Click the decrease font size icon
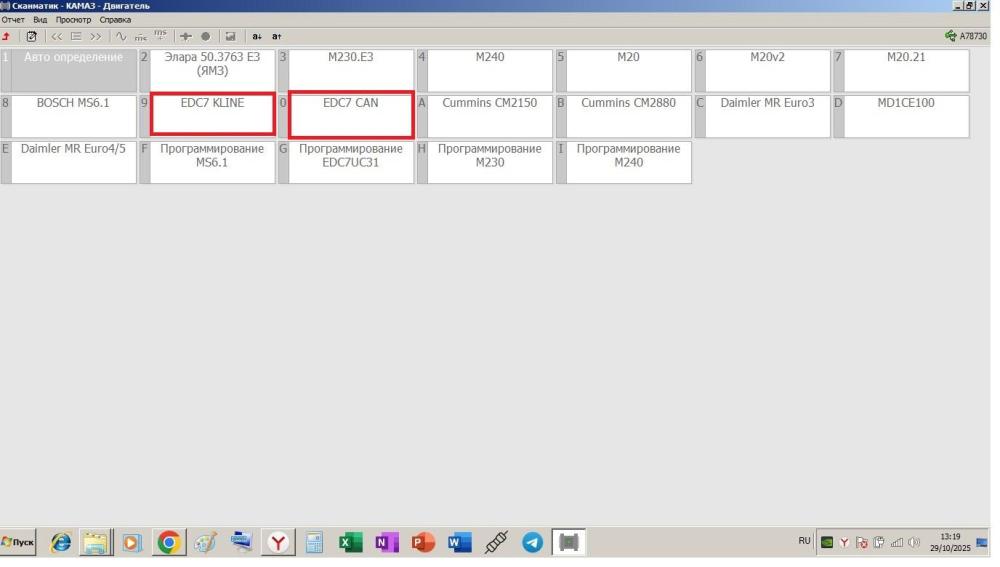 [256, 36]
